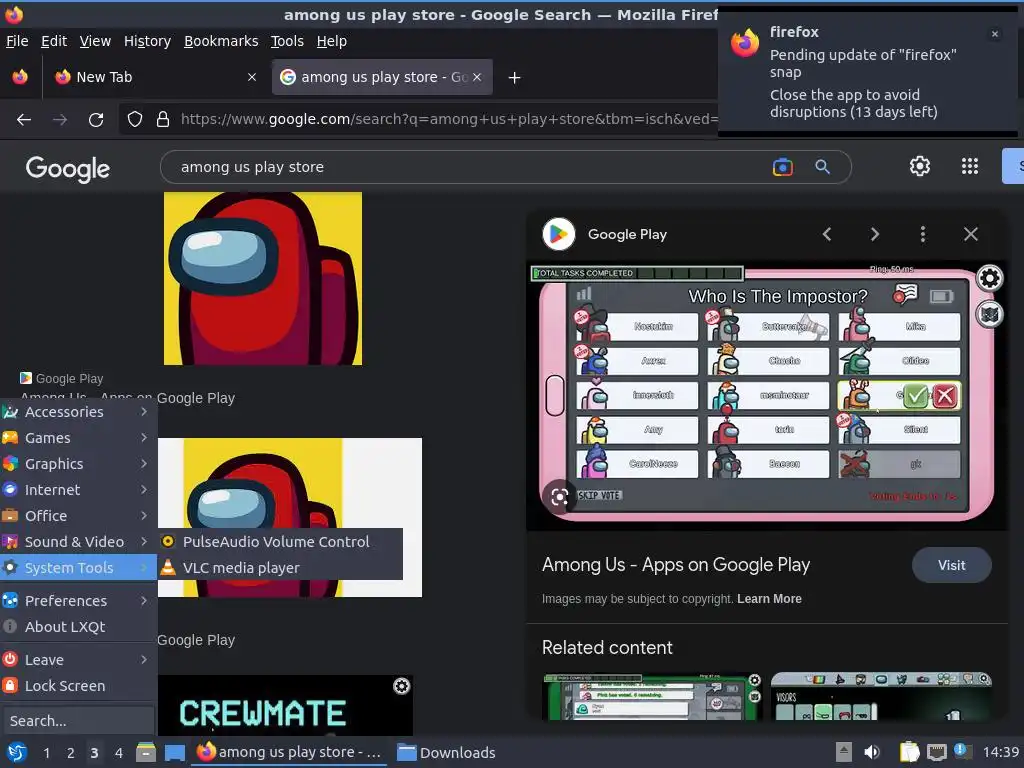This screenshot has height=768, width=1024.
Task: Click the Visit button
Action: pyautogui.click(x=952, y=566)
